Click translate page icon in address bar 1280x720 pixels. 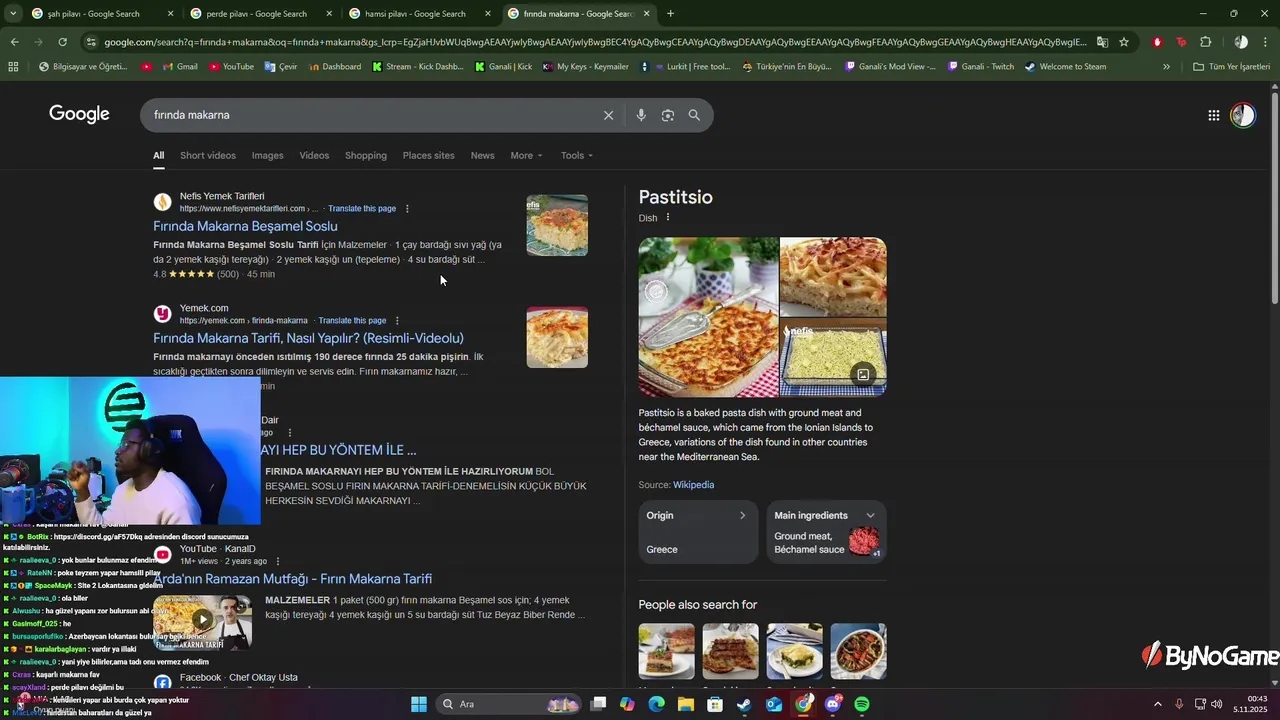[x=1102, y=42]
